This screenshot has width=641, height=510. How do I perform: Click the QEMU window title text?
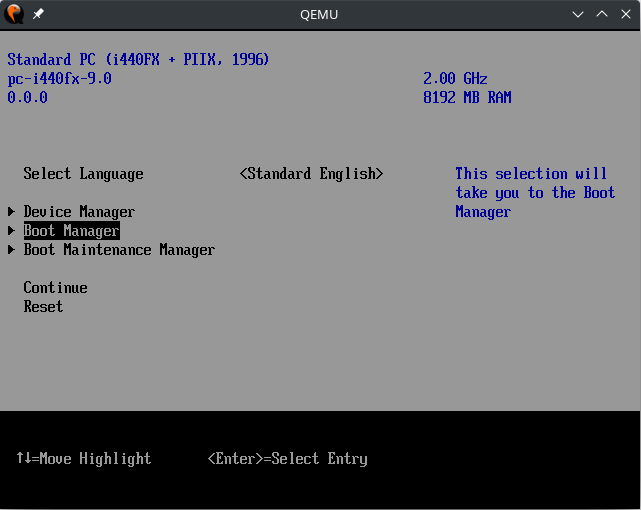point(319,14)
